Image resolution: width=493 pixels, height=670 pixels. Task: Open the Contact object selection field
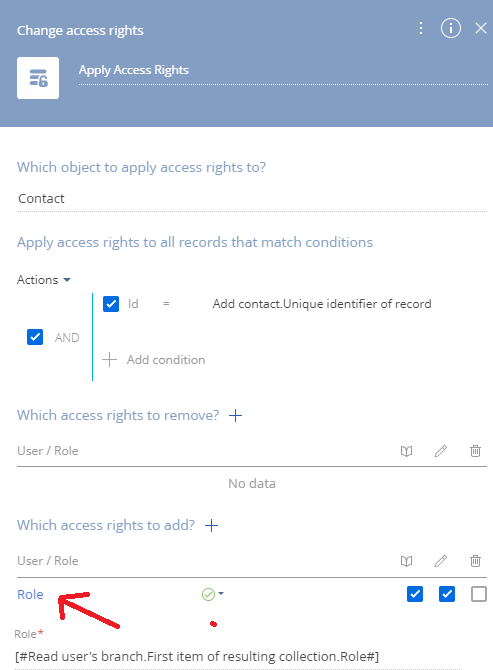click(252, 199)
